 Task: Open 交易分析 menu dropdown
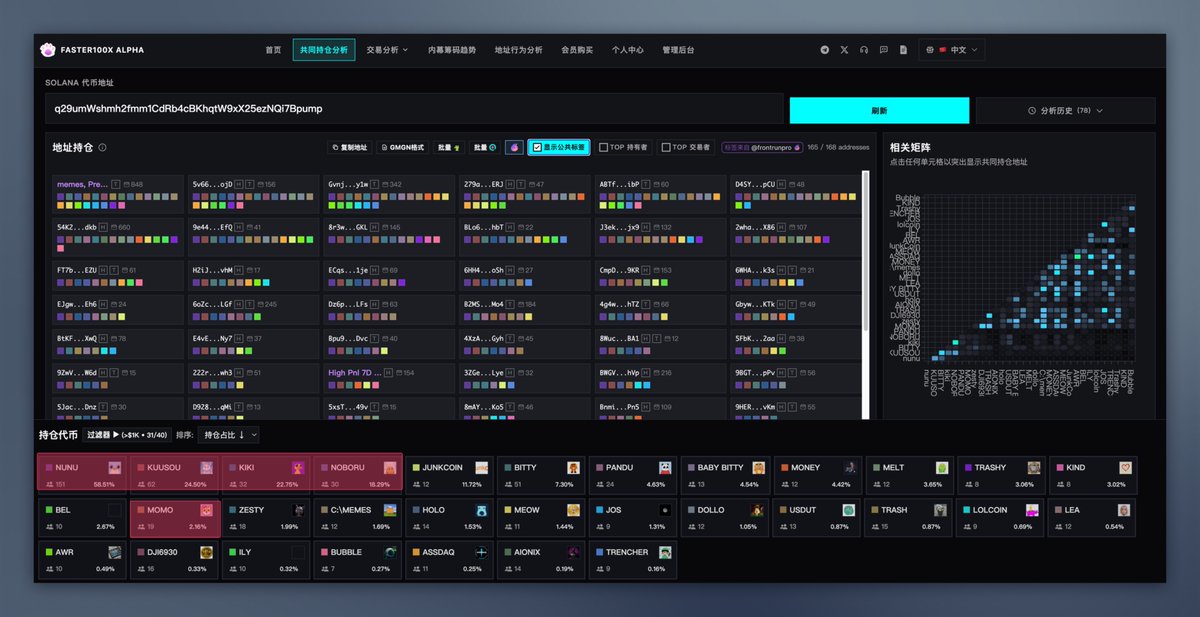pyautogui.click(x=387, y=49)
